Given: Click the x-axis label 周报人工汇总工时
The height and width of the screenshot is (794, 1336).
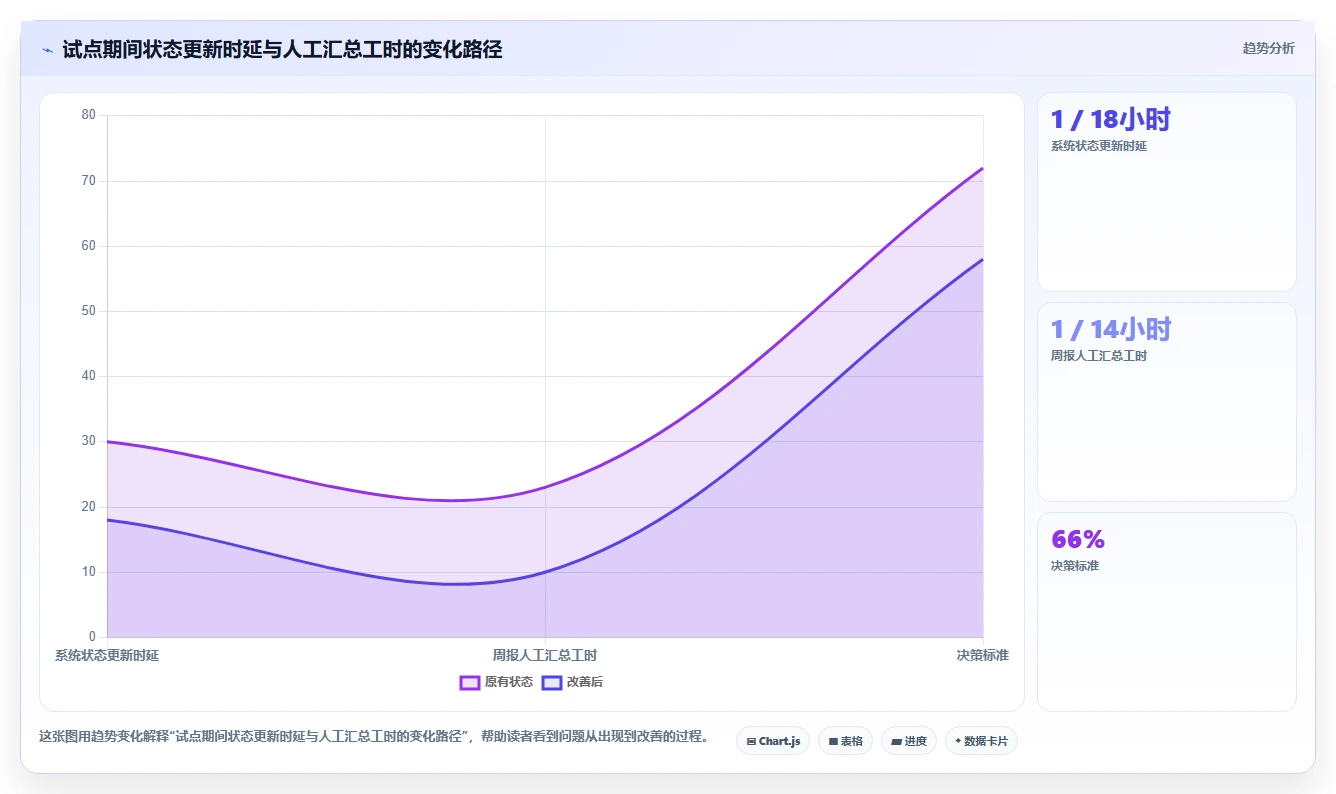Looking at the screenshot, I should point(545,655).
